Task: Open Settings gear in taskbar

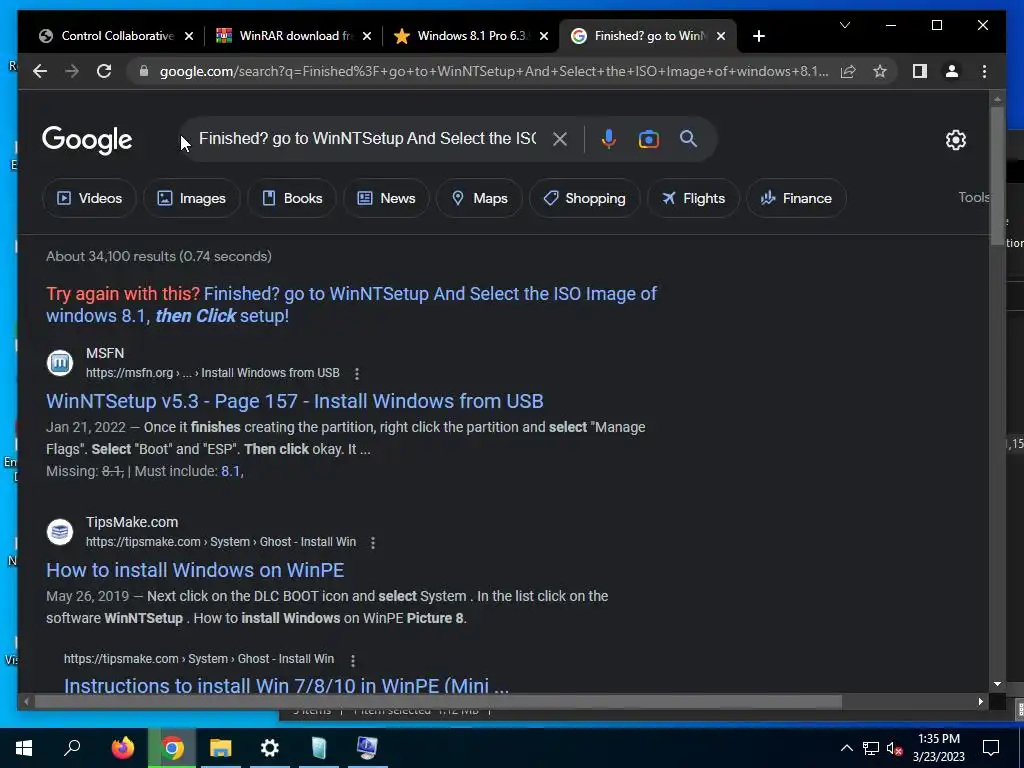Action: pyautogui.click(x=269, y=748)
